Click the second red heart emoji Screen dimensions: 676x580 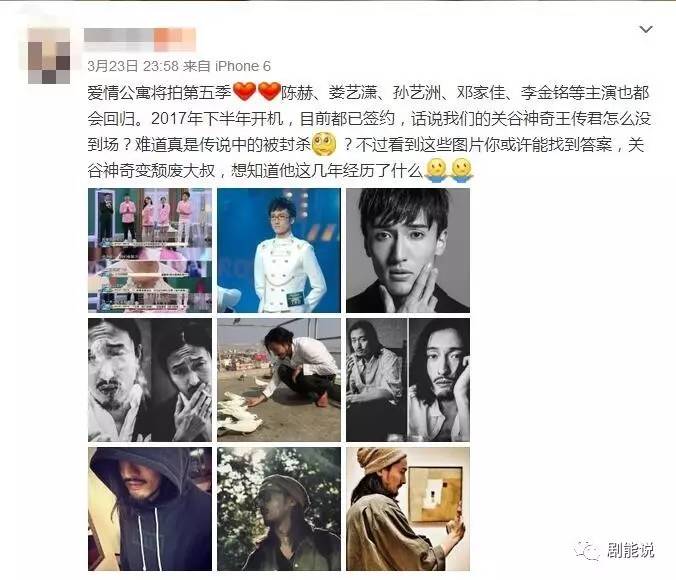[x=269, y=92]
